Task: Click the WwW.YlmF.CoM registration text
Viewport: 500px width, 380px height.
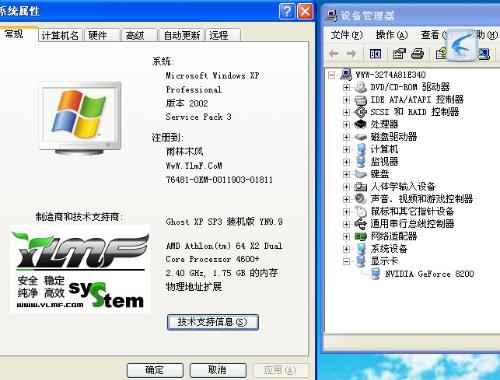Action: [x=194, y=166]
